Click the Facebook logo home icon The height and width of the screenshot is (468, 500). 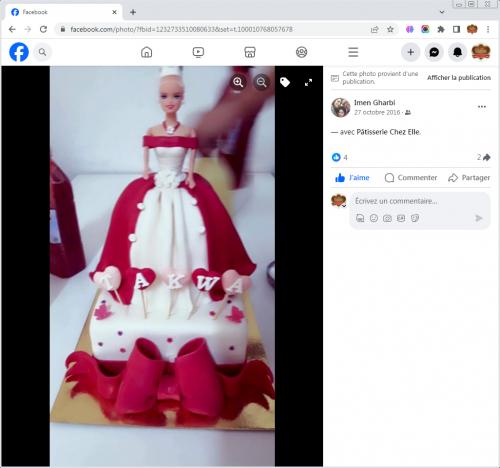(x=19, y=52)
